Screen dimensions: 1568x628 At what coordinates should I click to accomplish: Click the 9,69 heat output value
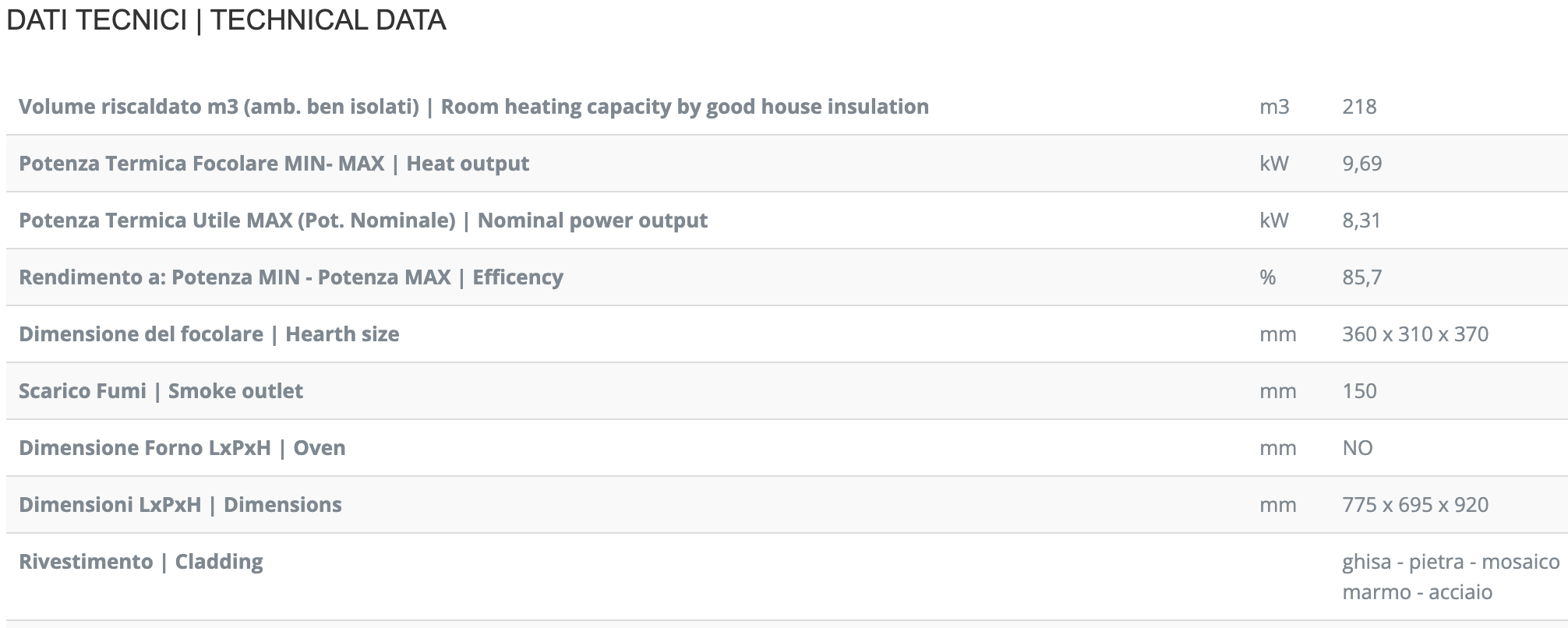tap(1361, 164)
